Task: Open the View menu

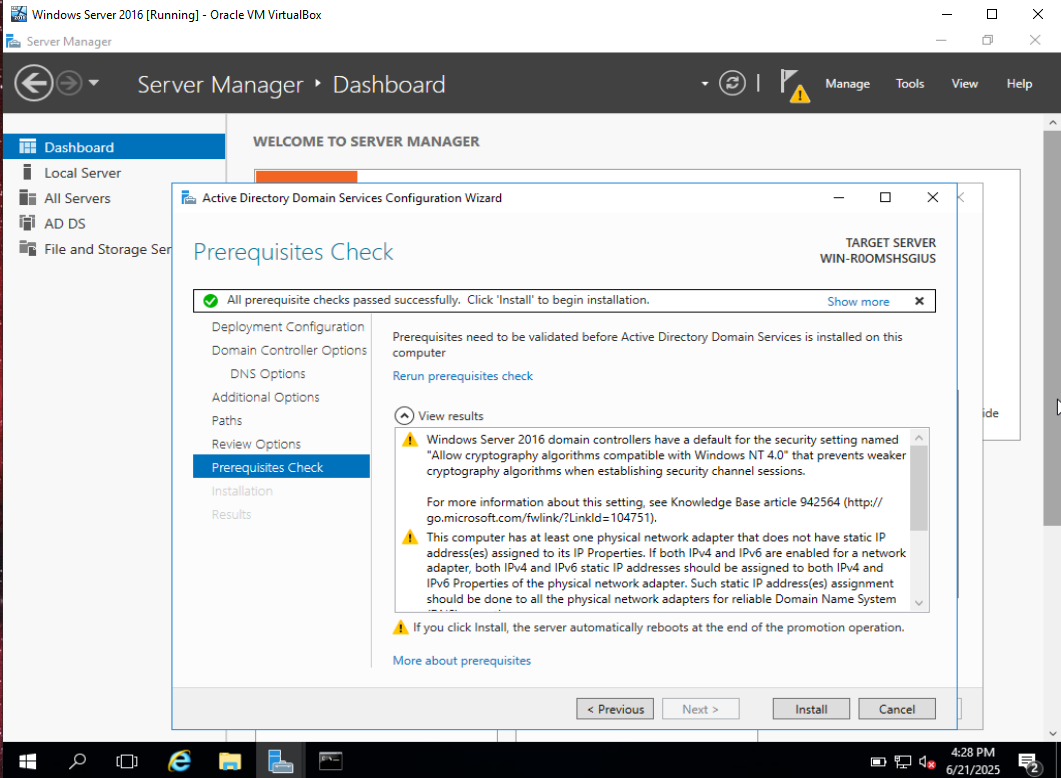Action: [x=964, y=83]
